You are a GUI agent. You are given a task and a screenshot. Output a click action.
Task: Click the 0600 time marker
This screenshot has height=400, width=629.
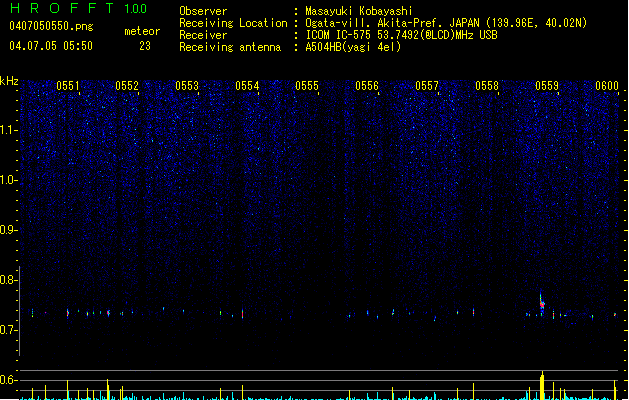[607, 86]
